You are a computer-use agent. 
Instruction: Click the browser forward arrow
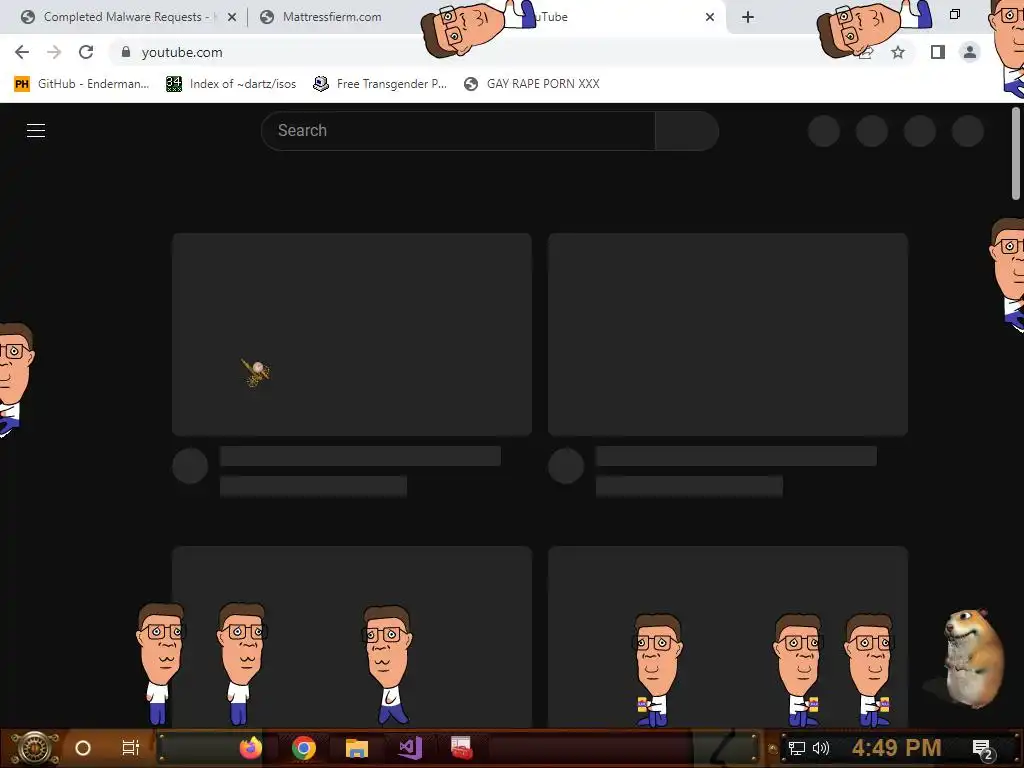(54, 52)
